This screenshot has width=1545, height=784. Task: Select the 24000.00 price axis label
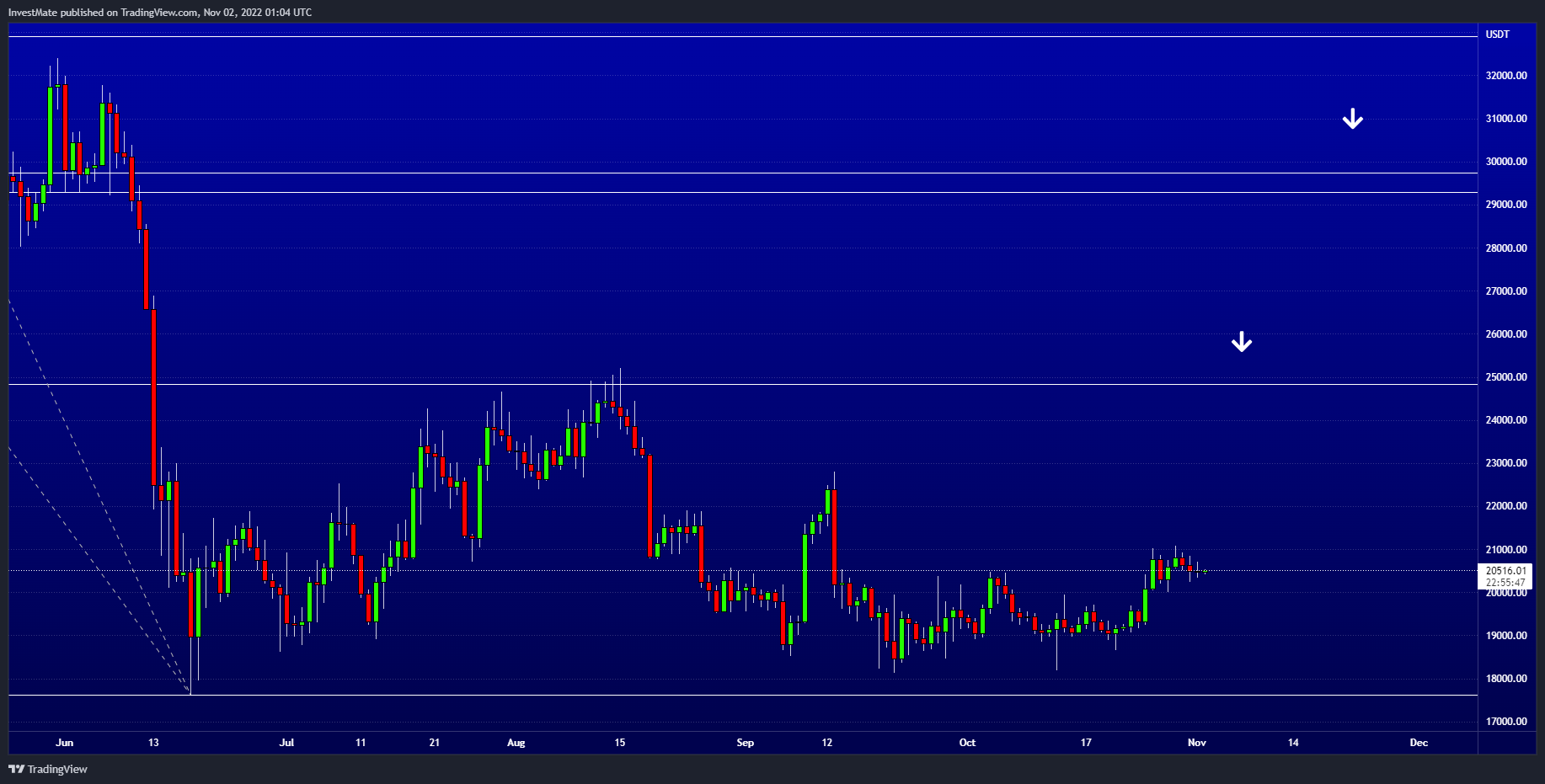click(1506, 420)
